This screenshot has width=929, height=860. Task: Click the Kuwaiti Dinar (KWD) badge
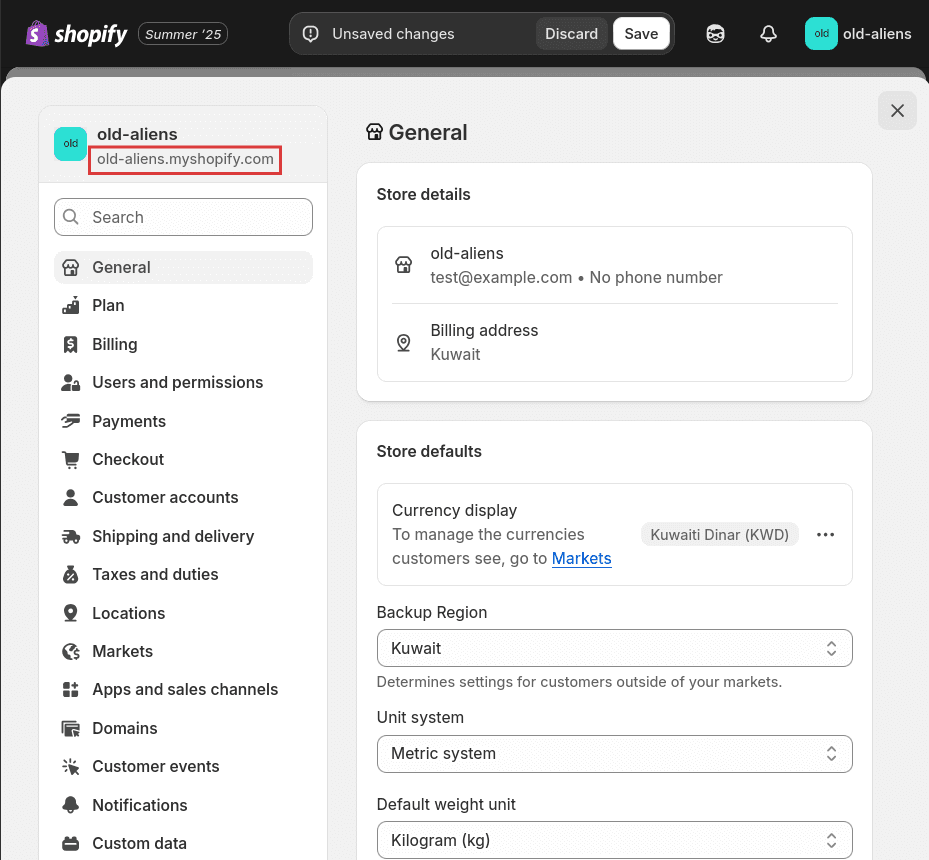click(719, 535)
